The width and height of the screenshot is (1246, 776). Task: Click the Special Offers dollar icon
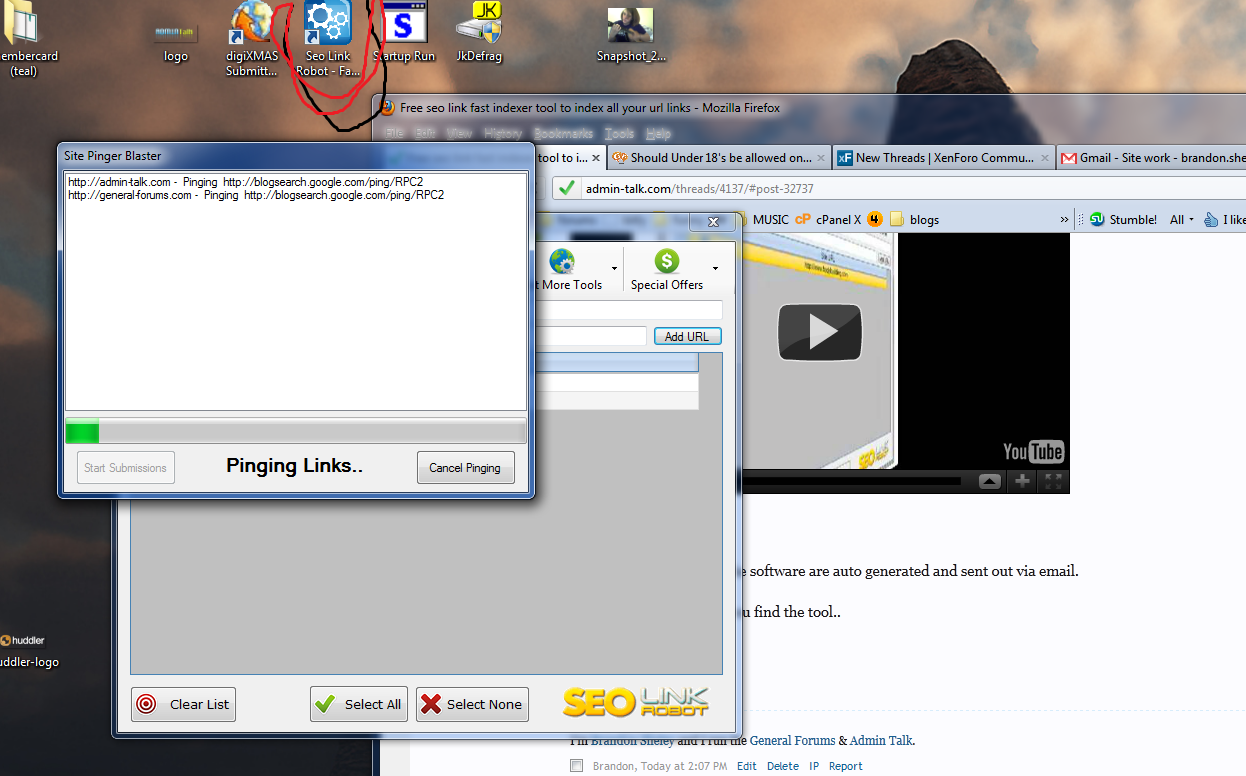click(667, 262)
